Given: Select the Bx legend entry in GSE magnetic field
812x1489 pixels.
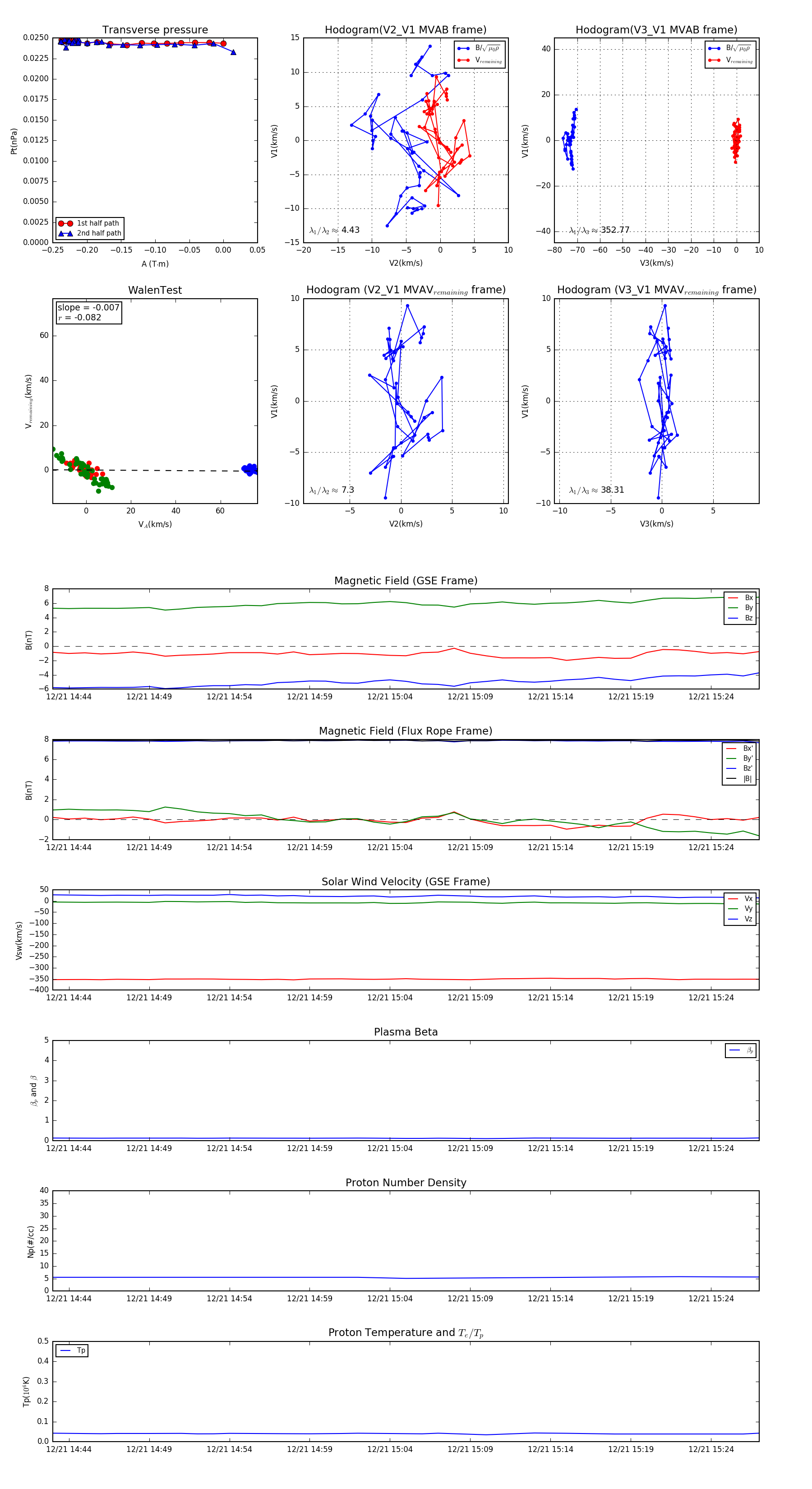Looking at the screenshot, I should pos(740,598).
